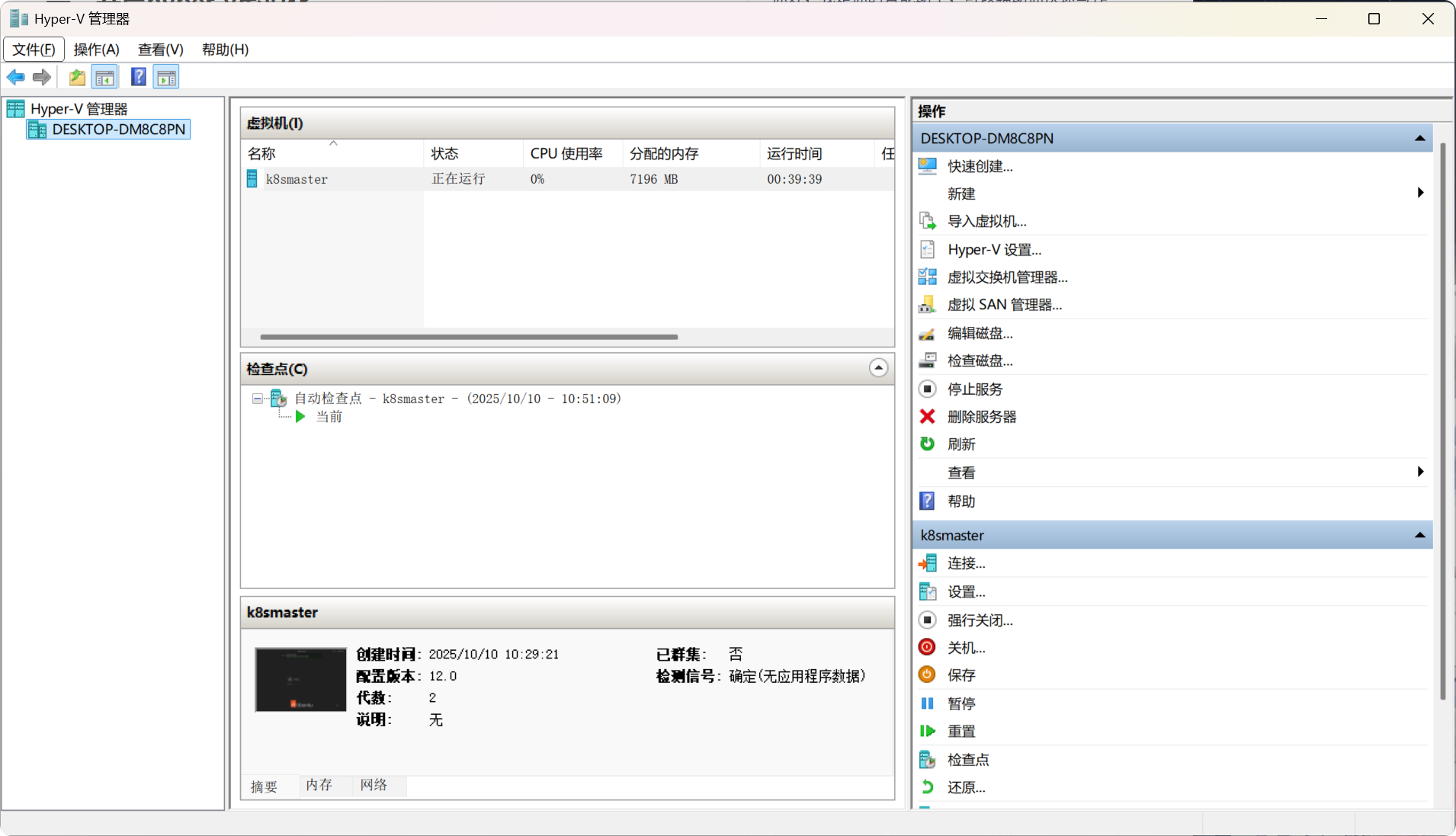Click the orange Save (保存) icon

(x=927, y=674)
